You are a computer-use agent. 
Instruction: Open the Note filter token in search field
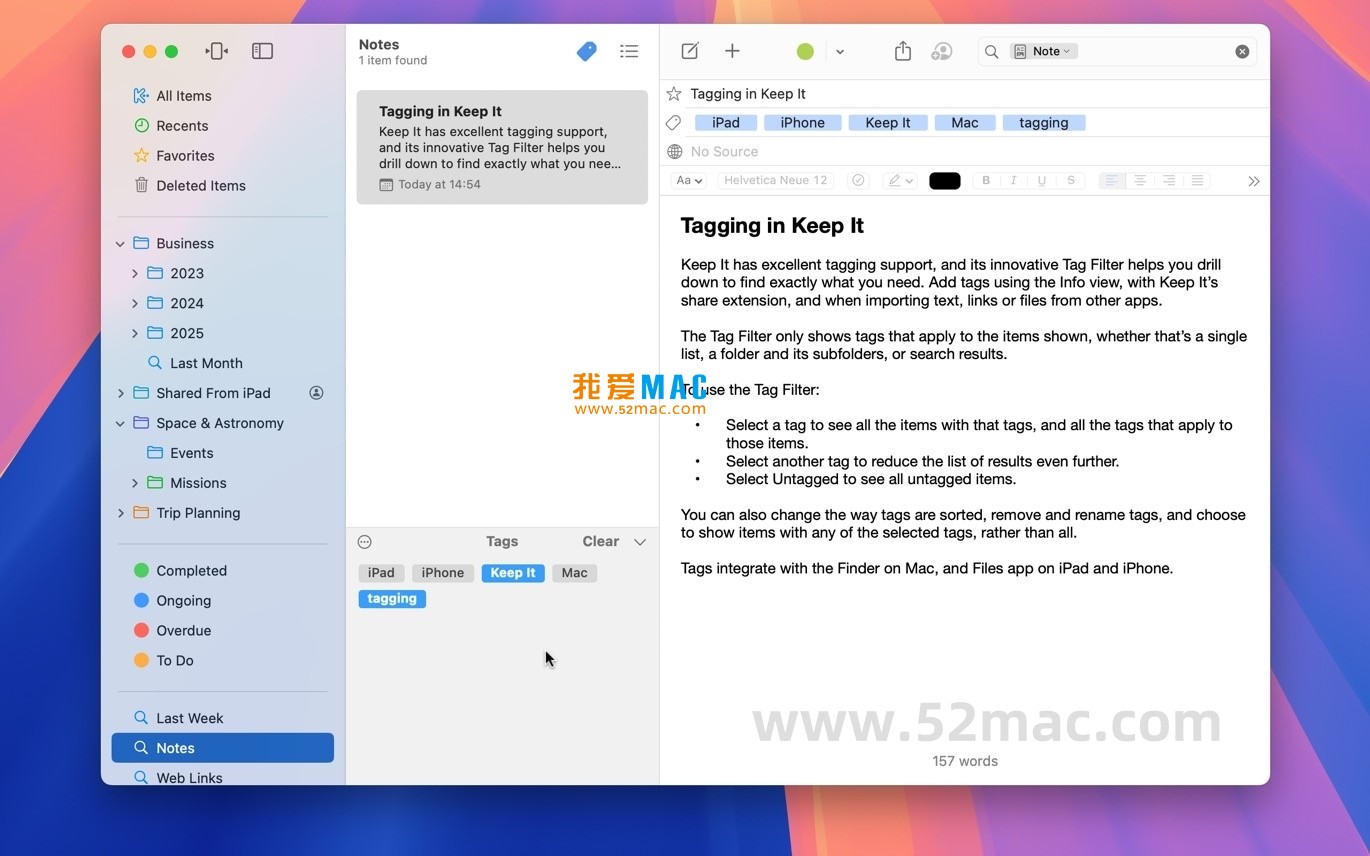(1043, 50)
